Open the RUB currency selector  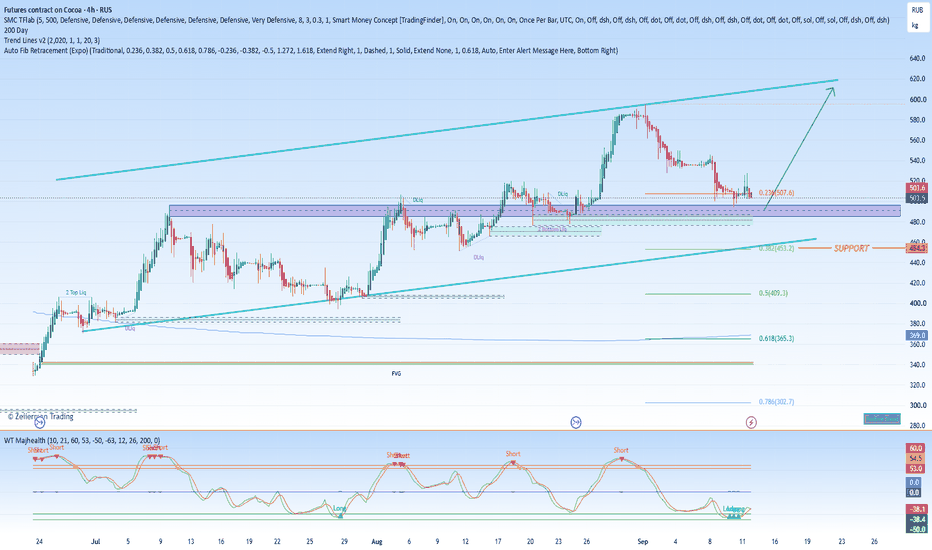tap(917, 10)
